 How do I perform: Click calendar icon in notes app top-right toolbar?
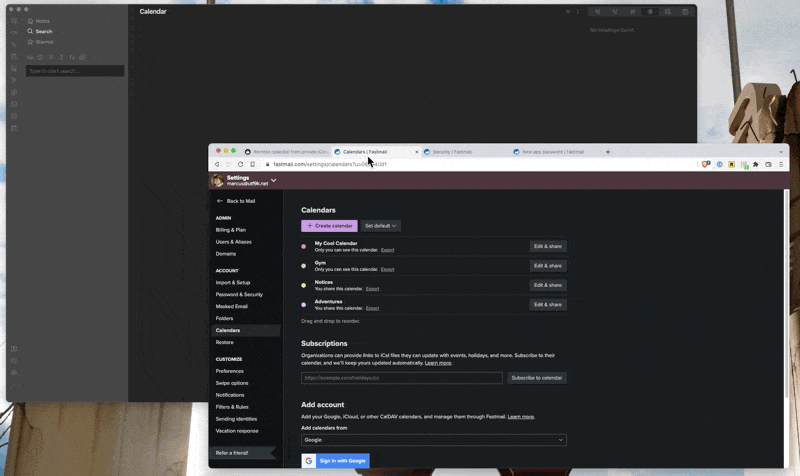pos(685,11)
